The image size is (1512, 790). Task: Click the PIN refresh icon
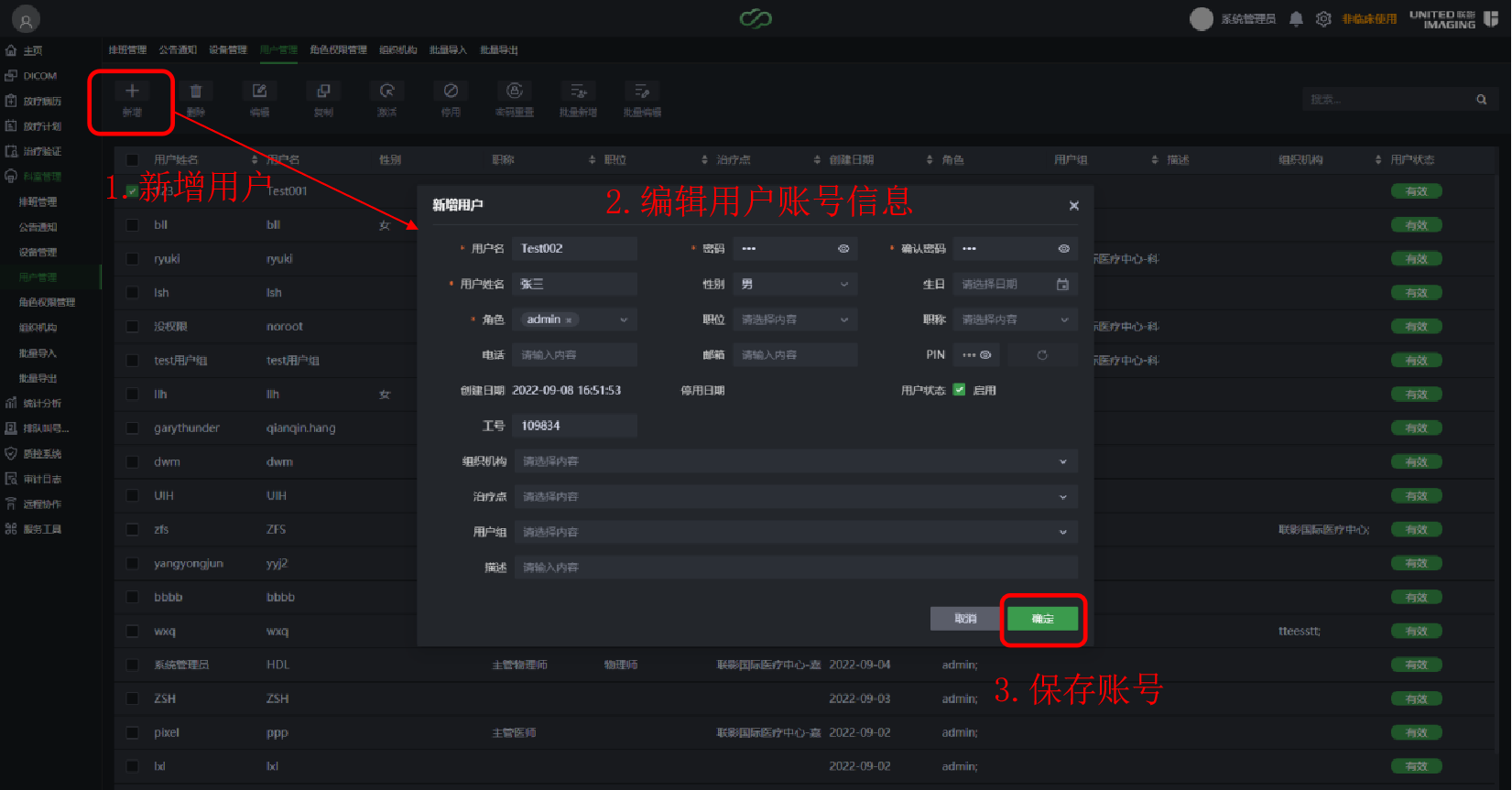point(1042,355)
